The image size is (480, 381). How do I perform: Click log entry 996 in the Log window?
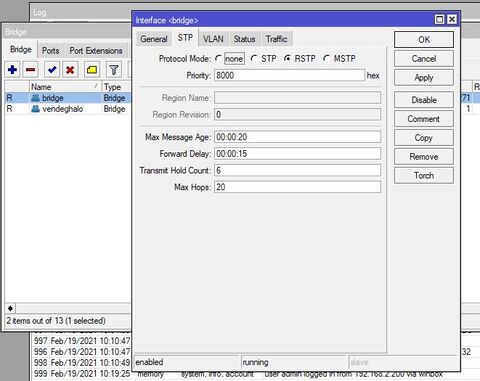(82, 352)
